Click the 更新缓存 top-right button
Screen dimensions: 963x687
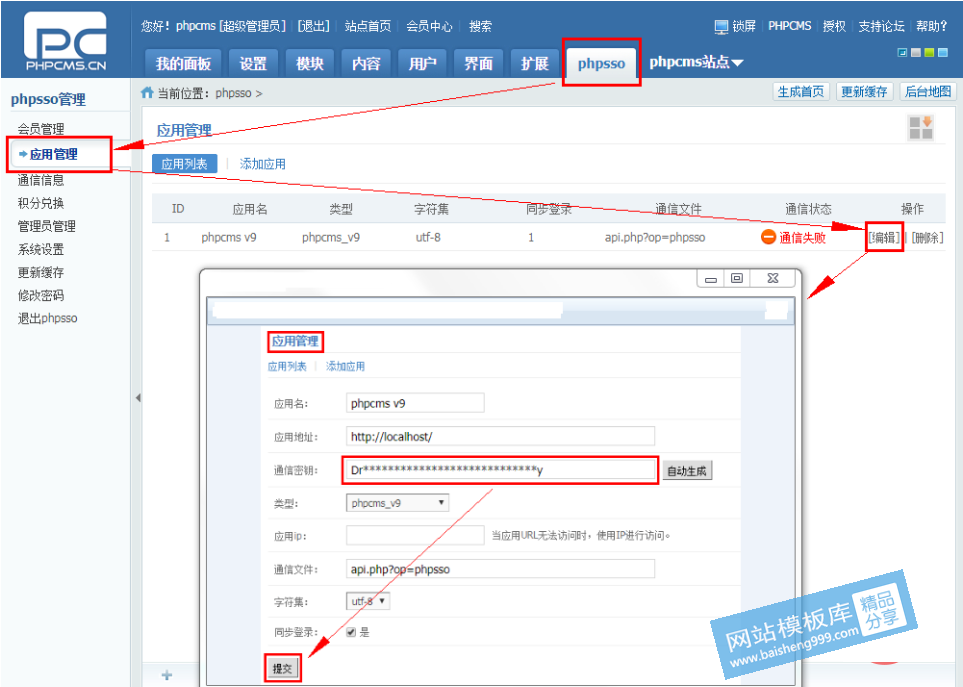(x=864, y=91)
